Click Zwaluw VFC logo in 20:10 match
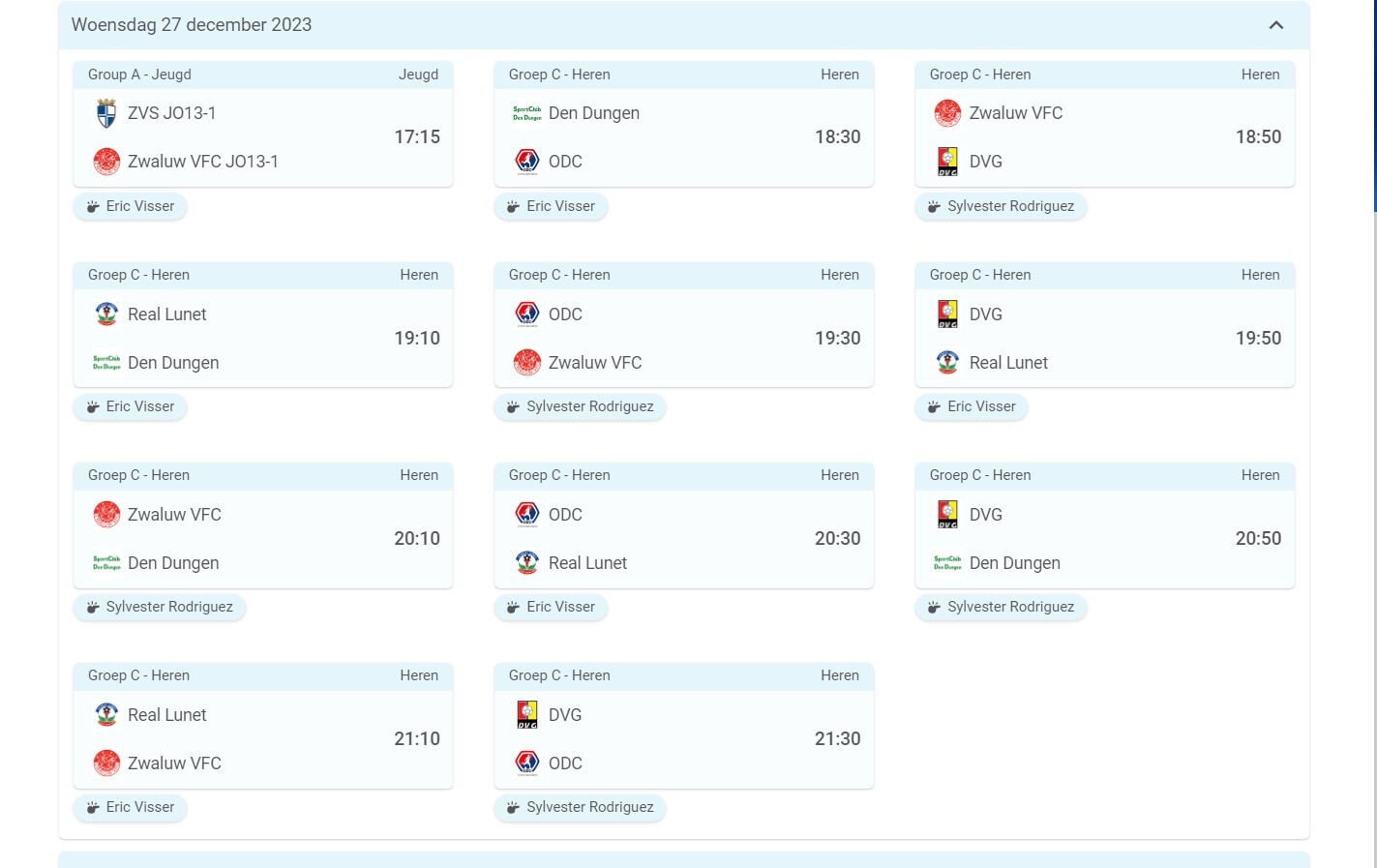This screenshot has width=1377, height=868. (x=106, y=515)
